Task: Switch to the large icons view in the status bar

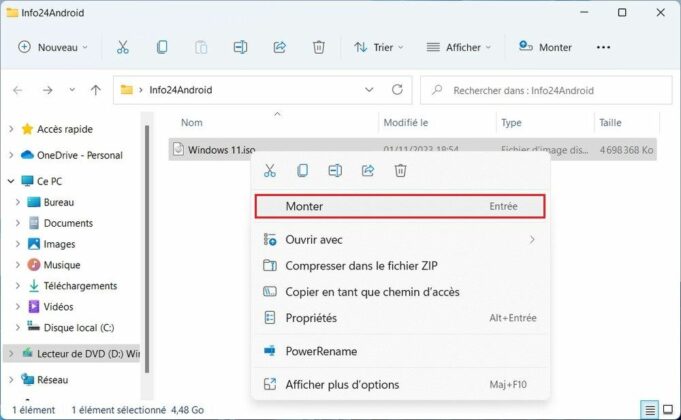Action: point(668,410)
